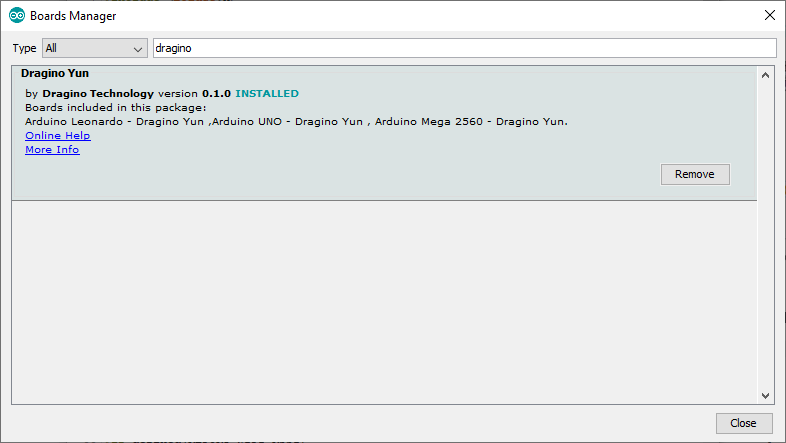Close the Boards Manager with Close button

743,423
